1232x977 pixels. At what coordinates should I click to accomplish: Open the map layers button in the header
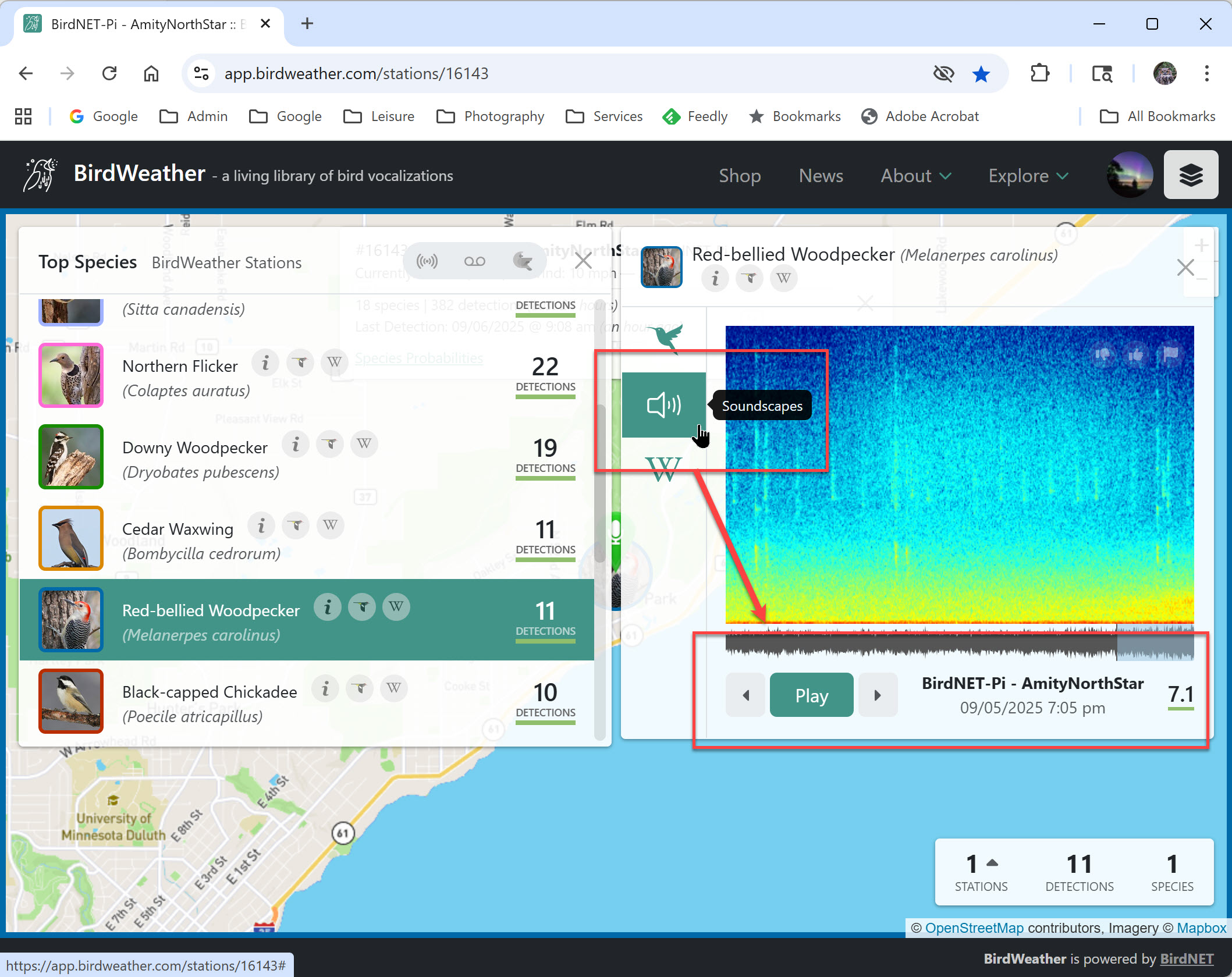tap(1191, 175)
